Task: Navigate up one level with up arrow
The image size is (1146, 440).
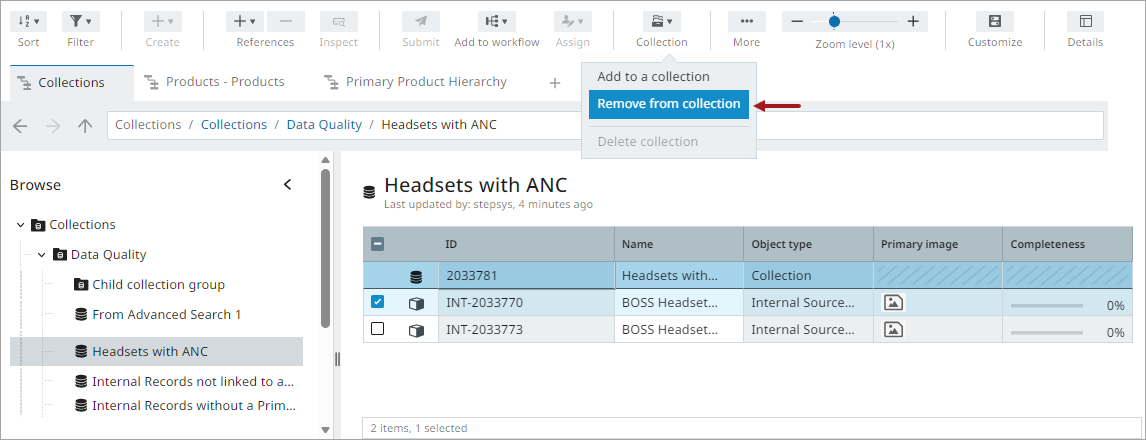Action: tap(85, 126)
